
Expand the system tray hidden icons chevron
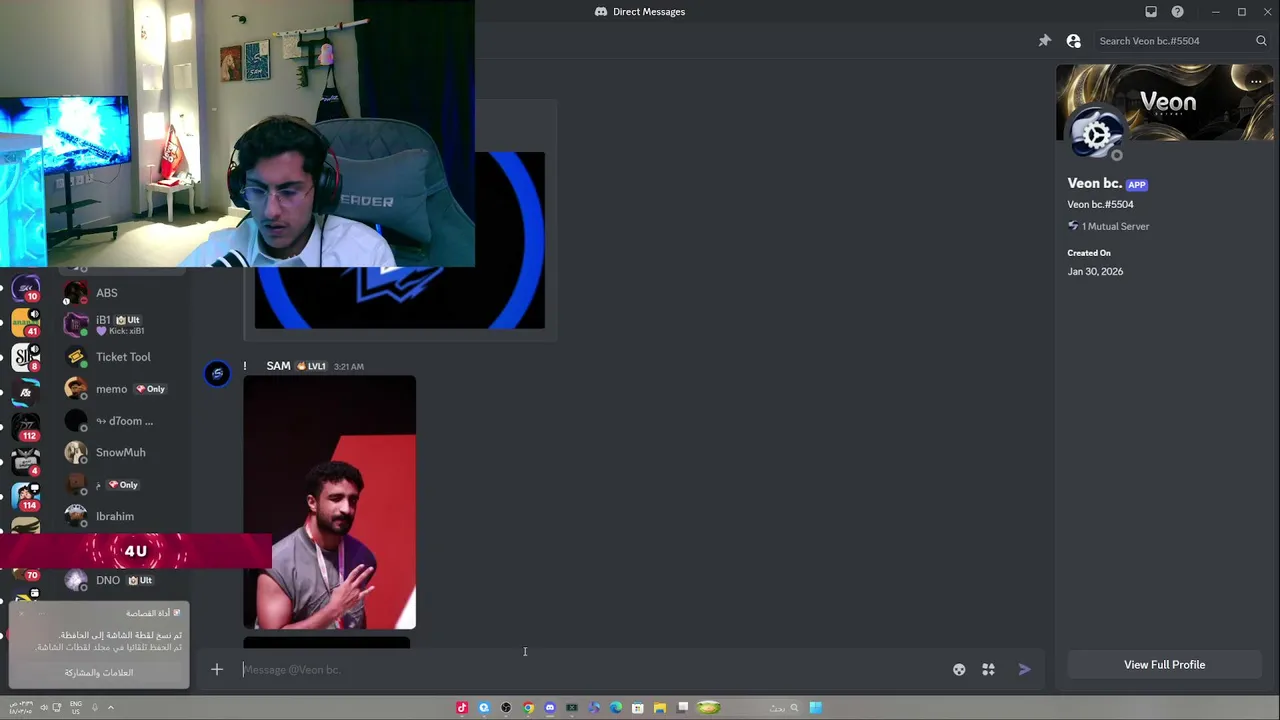(110, 708)
